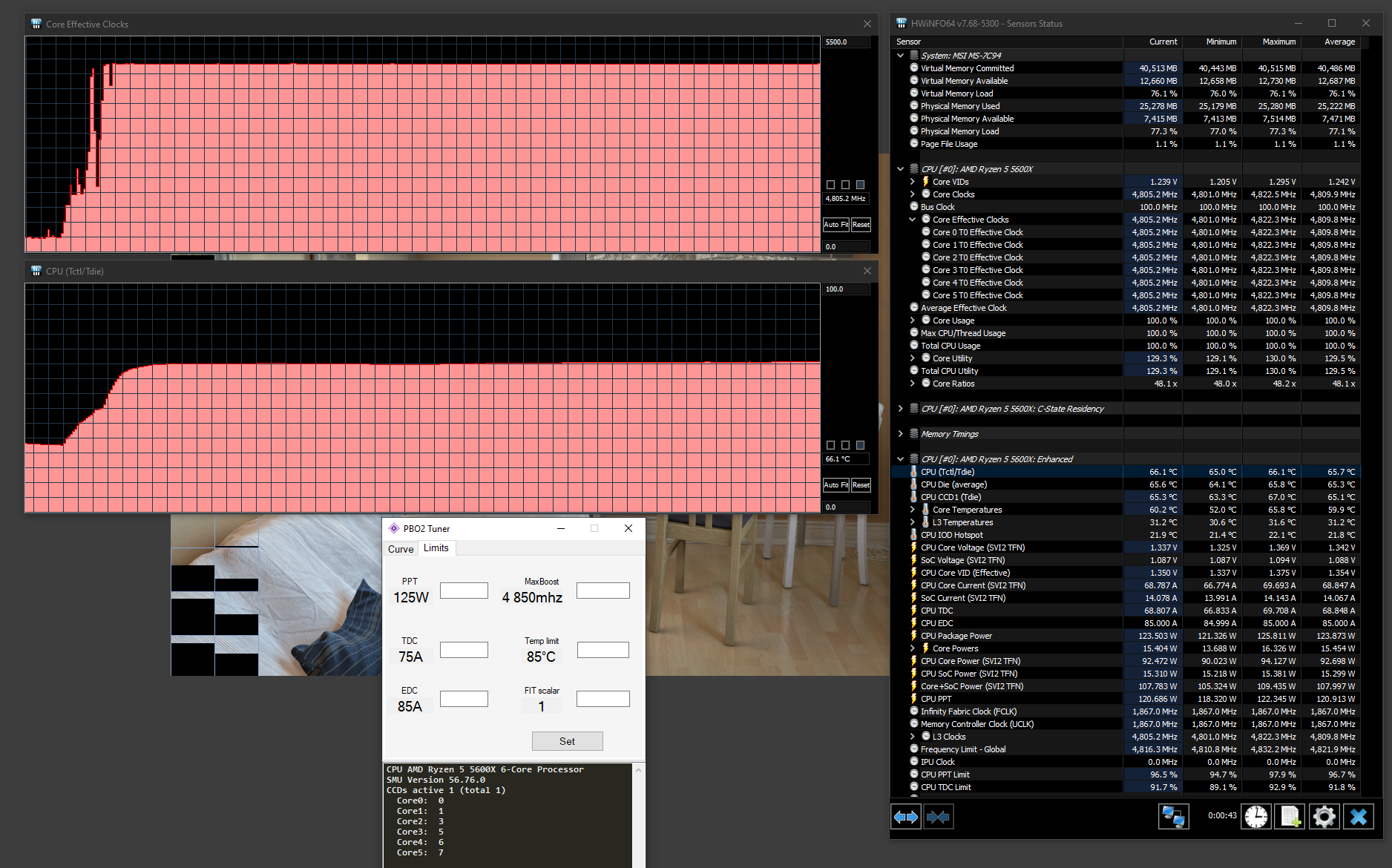The width and height of the screenshot is (1392, 868).
Task: Expand the Core Temperatures row
Action: tap(913, 510)
